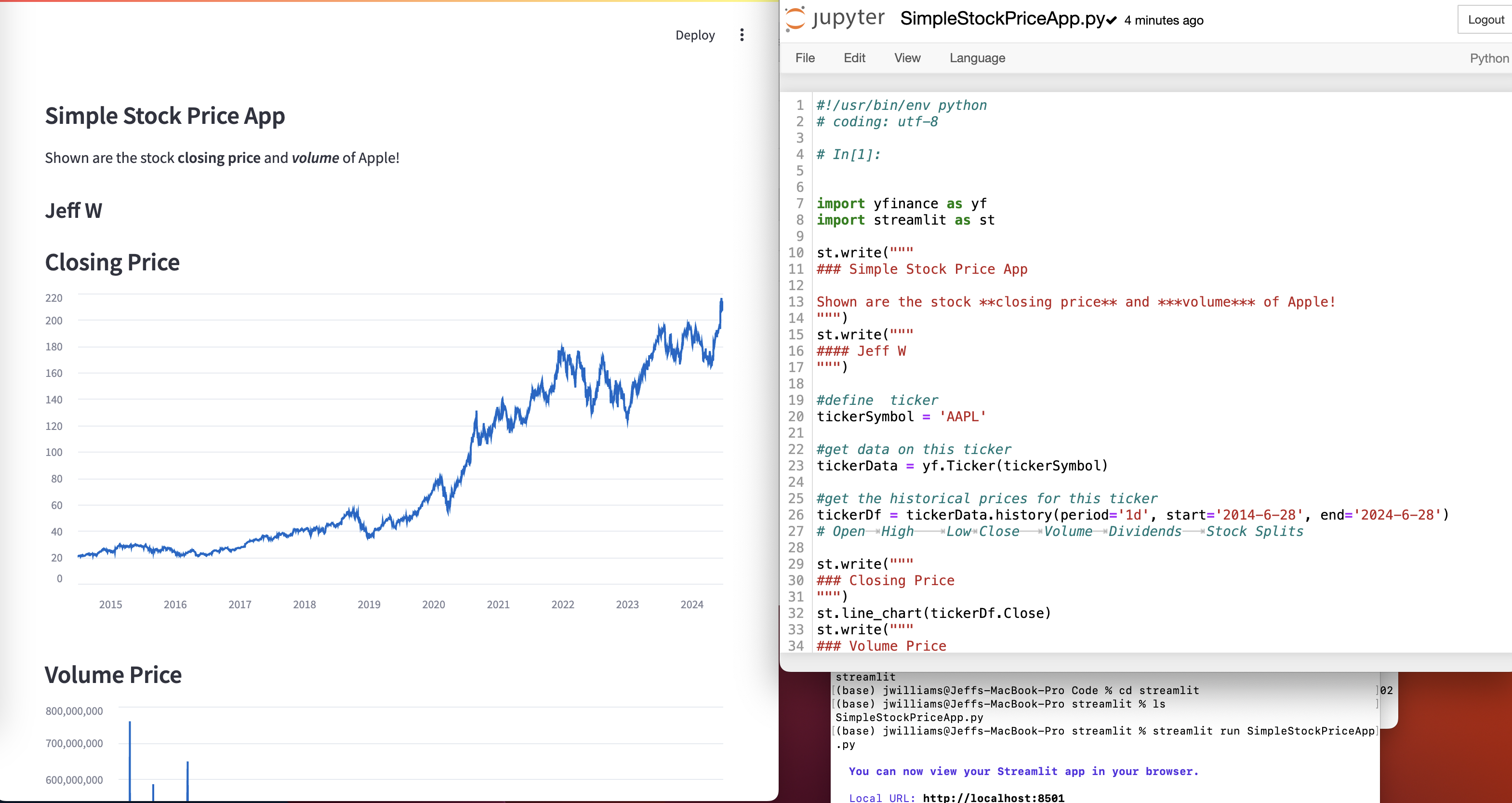Open the View menu

[x=907, y=58]
